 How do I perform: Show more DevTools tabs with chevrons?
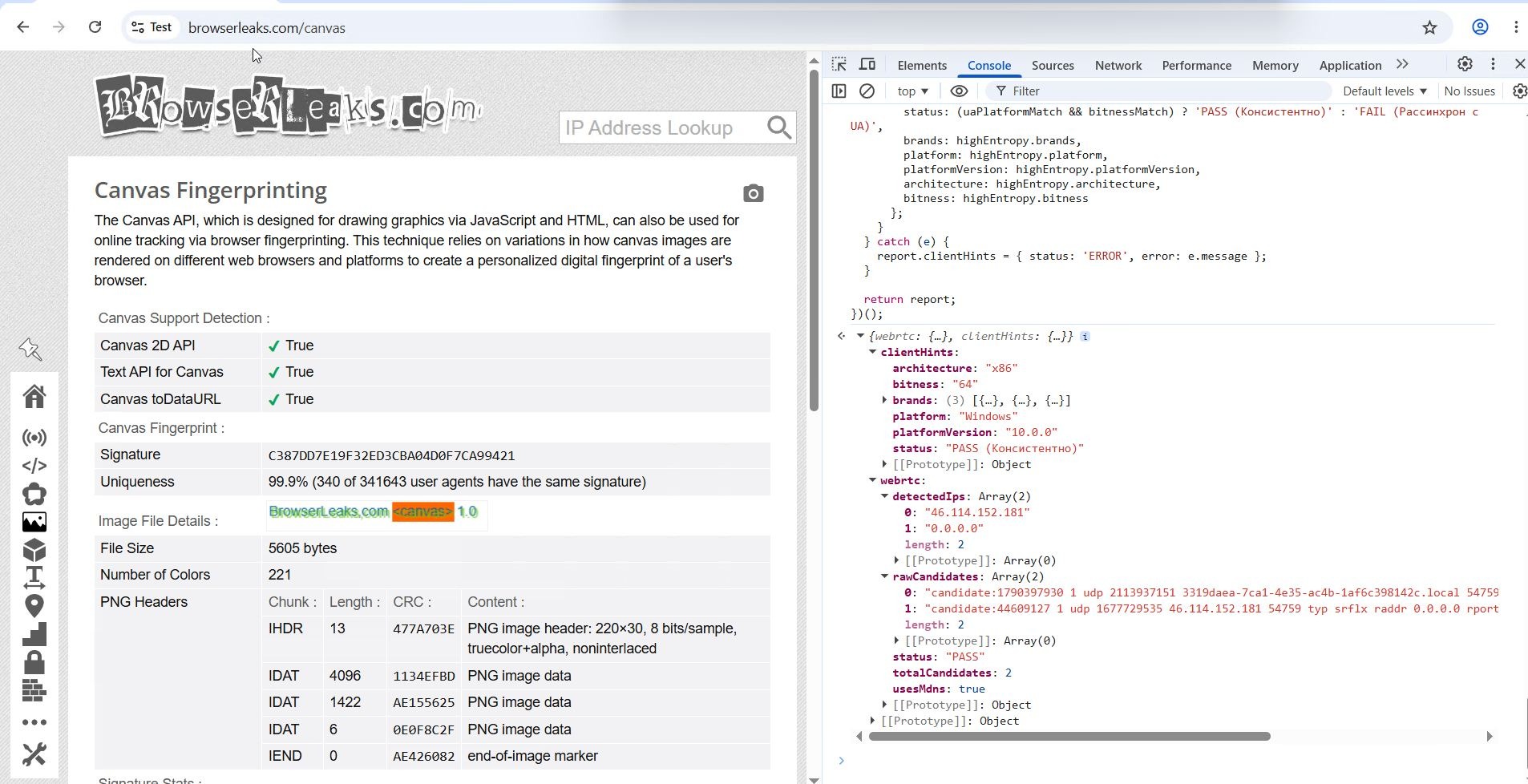point(1402,64)
